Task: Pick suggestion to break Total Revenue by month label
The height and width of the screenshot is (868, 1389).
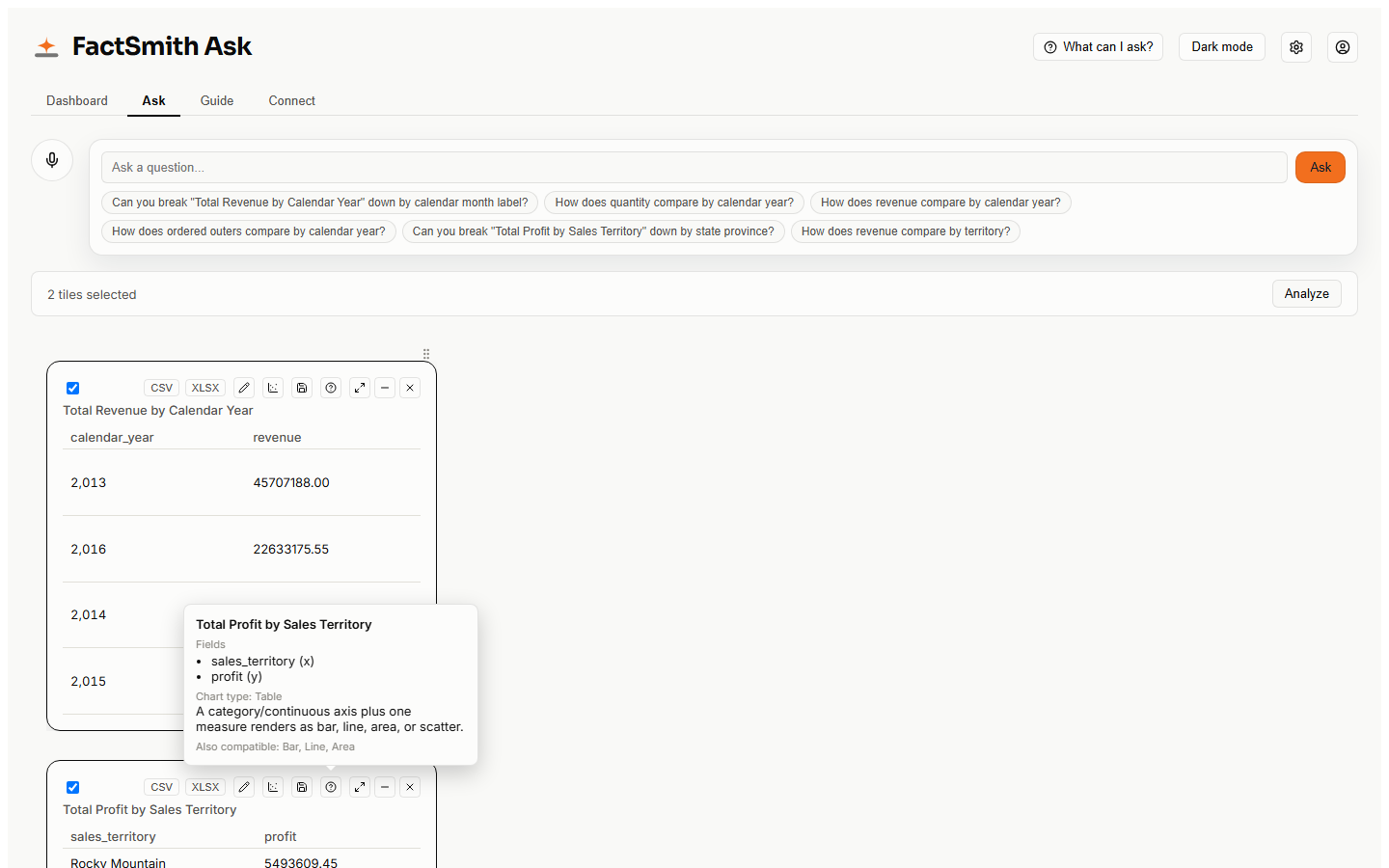Action: point(320,203)
